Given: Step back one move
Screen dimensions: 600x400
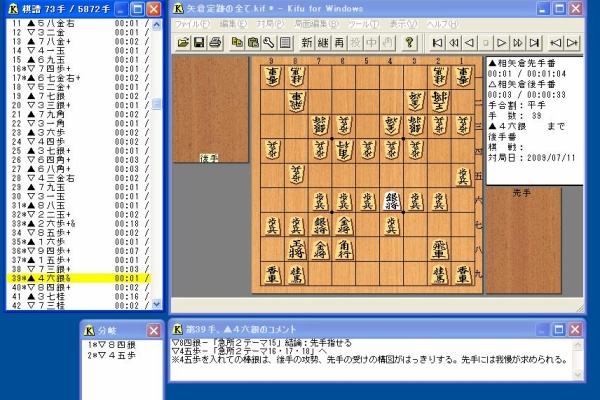Looking at the screenshot, I should [470, 43].
